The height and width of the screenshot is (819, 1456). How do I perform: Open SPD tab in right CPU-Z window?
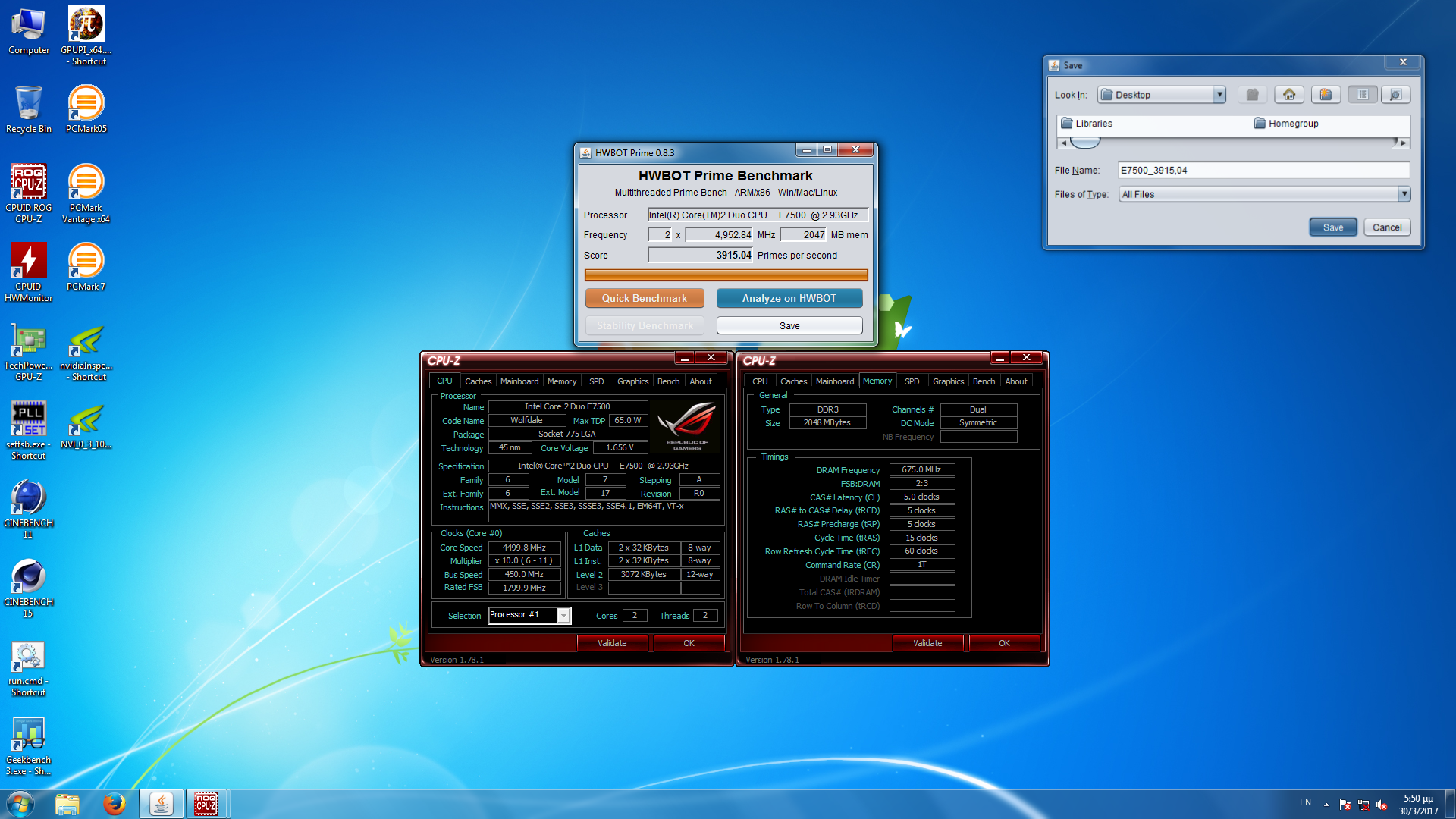point(912,381)
